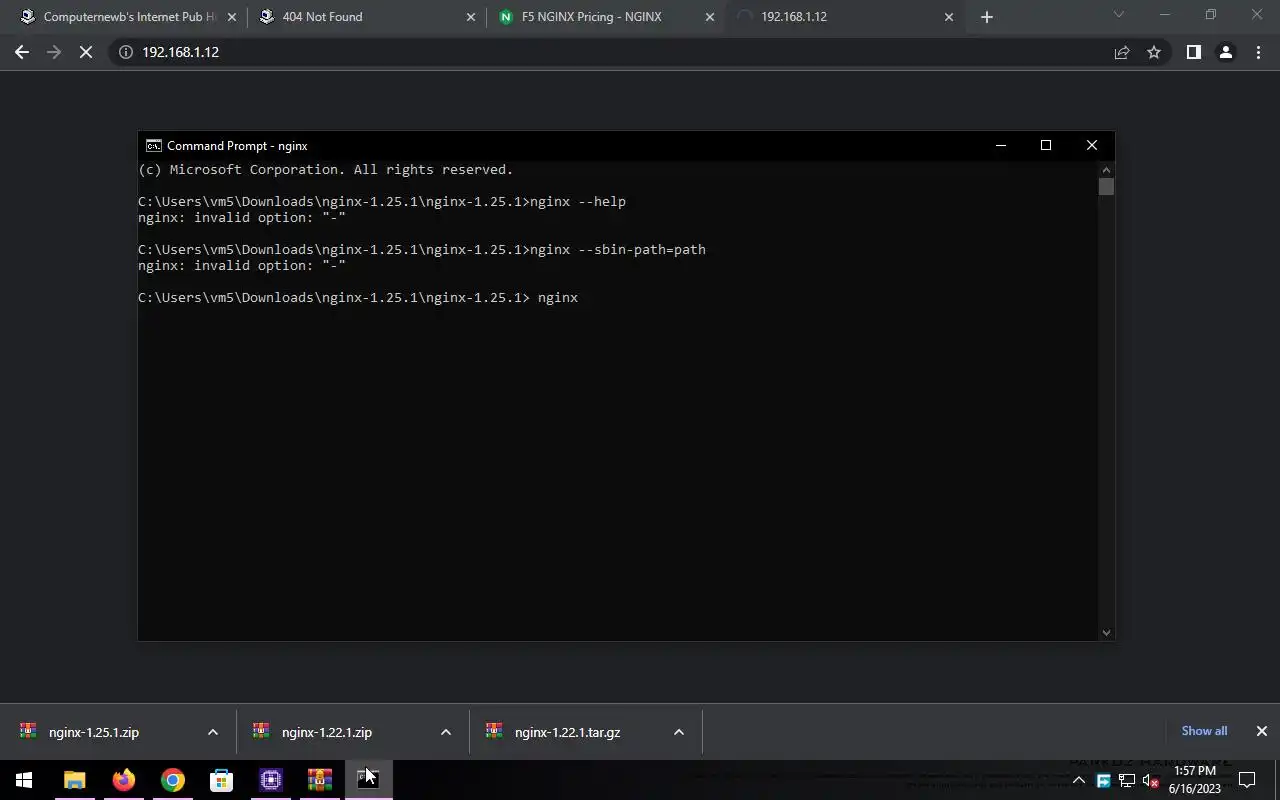Image resolution: width=1280 pixels, height=800 pixels.
Task: Stop loading the page
Action: [86, 52]
